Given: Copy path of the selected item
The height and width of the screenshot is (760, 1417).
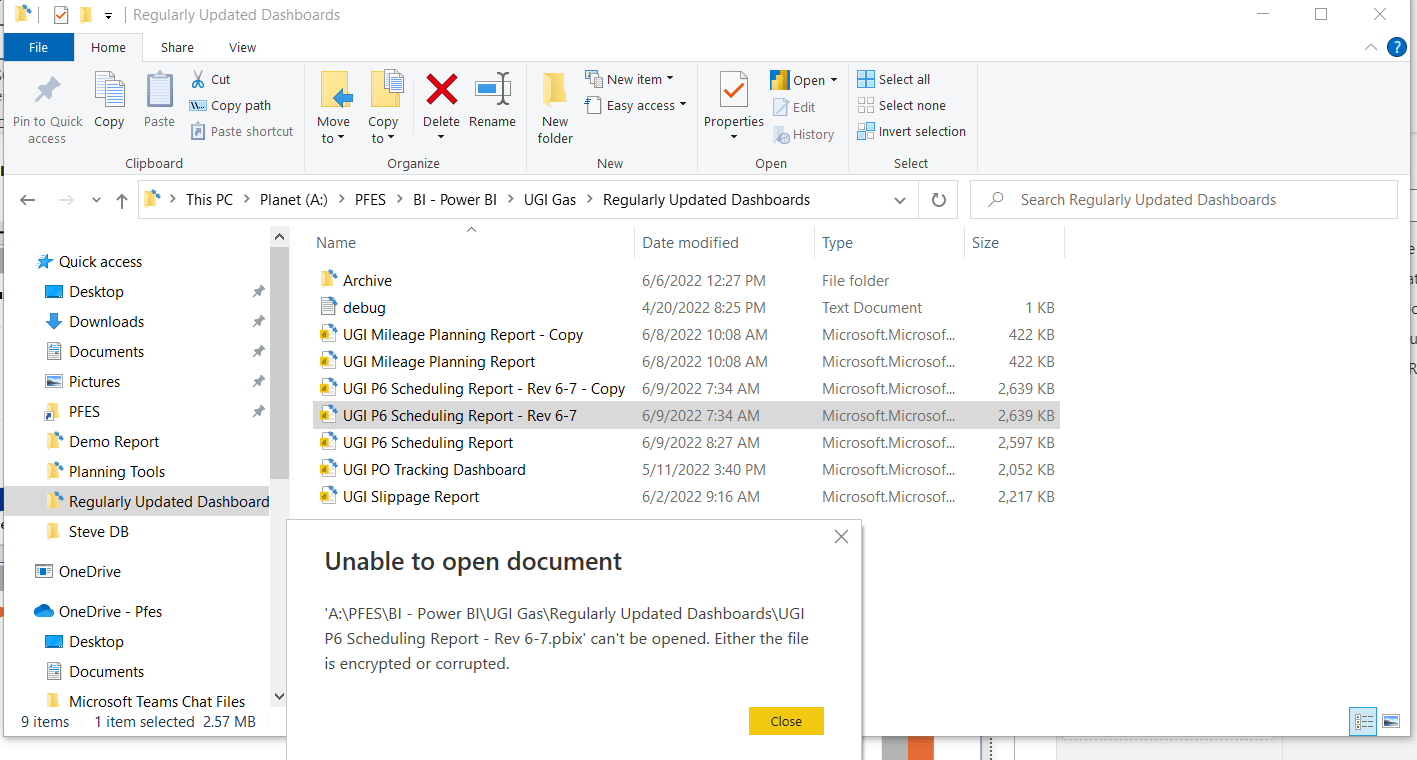Looking at the screenshot, I should [237, 105].
